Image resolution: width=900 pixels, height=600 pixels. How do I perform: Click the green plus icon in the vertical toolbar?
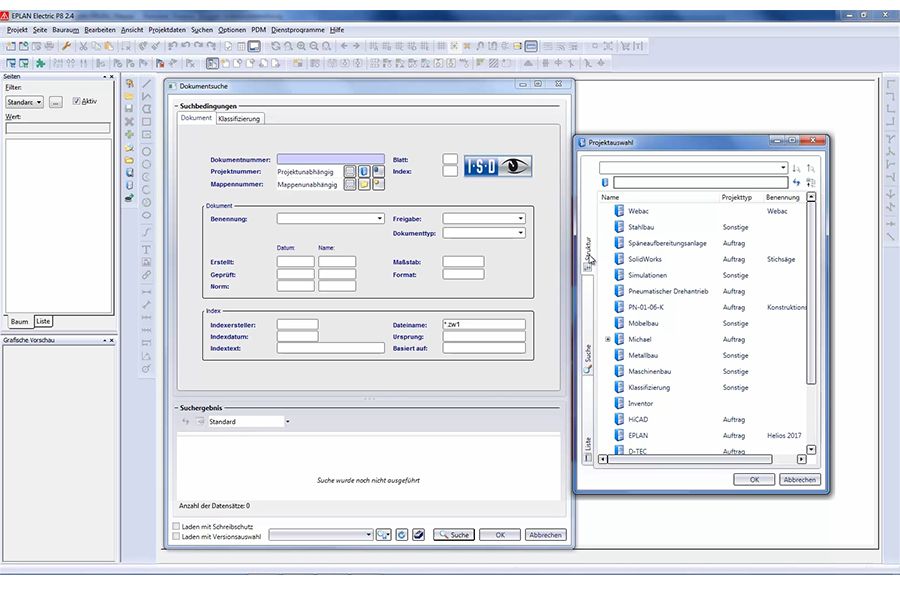129,134
